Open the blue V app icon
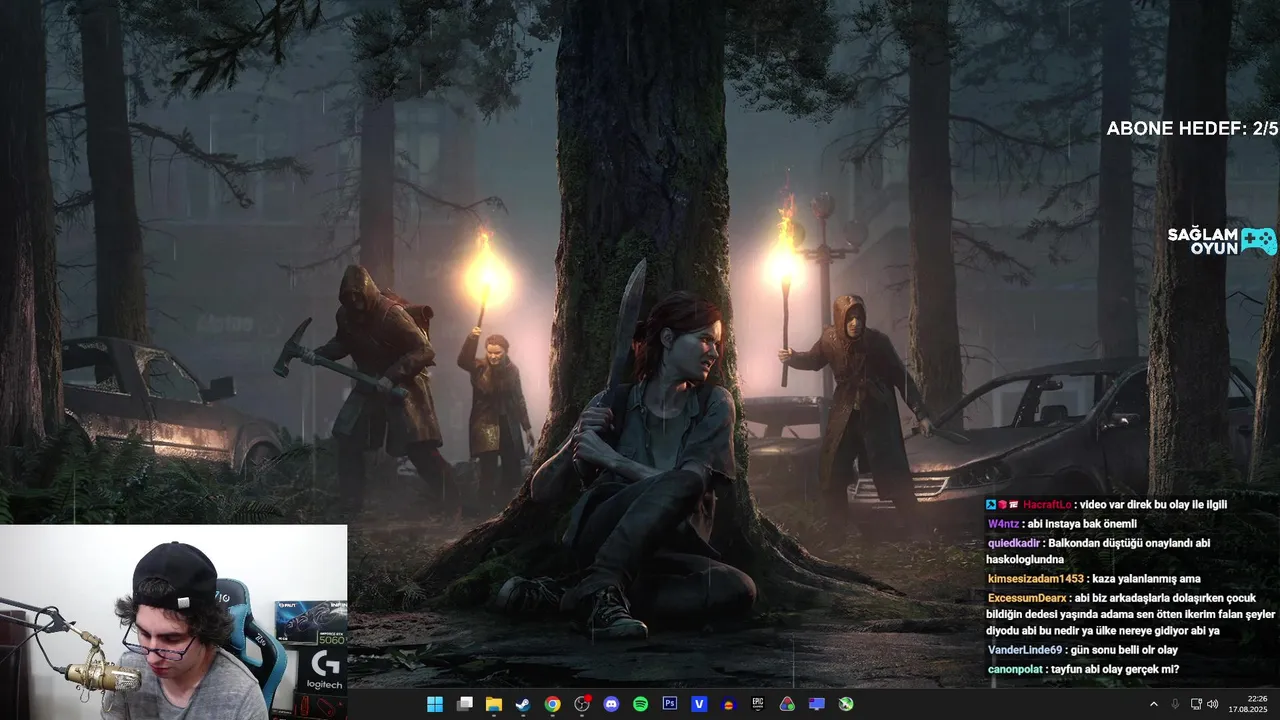This screenshot has height=720, width=1280. click(x=699, y=704)
